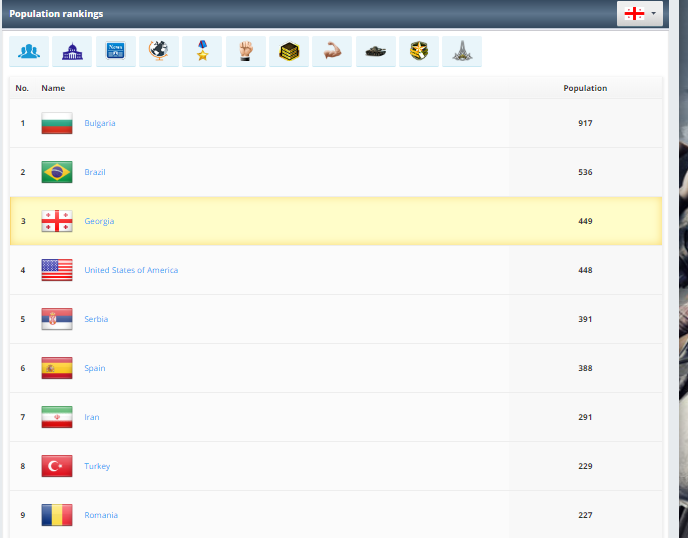Select Georgia's population value 449
This screenshot has height=538, width=688.
pos(585,221)
